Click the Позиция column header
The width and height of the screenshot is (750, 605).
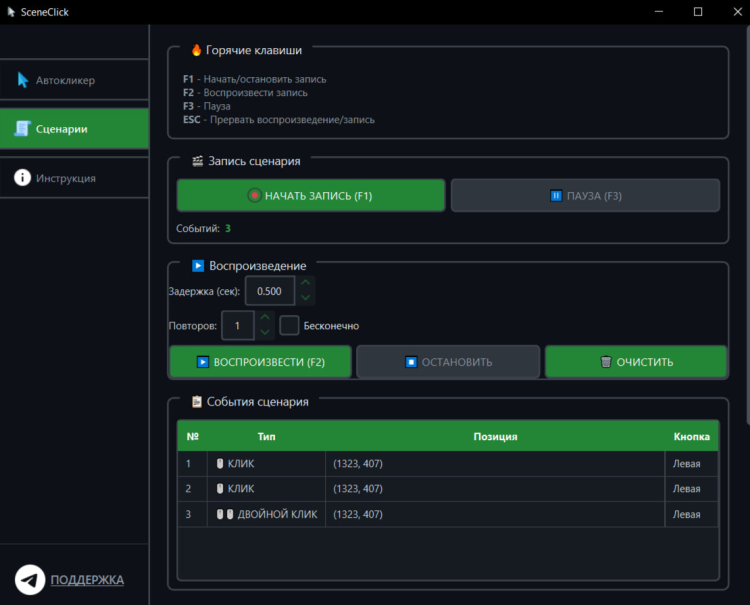click(495, 437)
